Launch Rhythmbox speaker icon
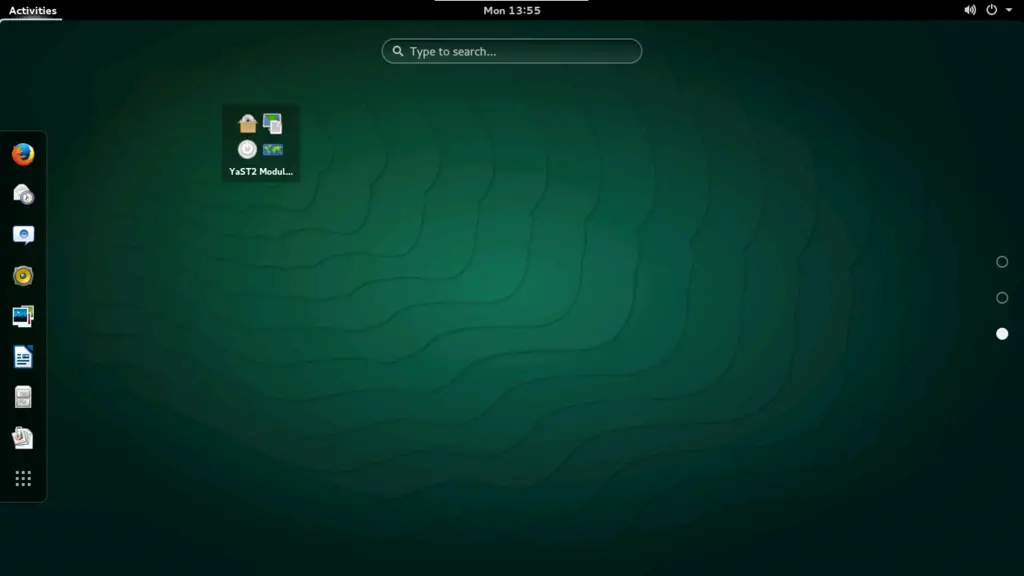 (23, 276)
